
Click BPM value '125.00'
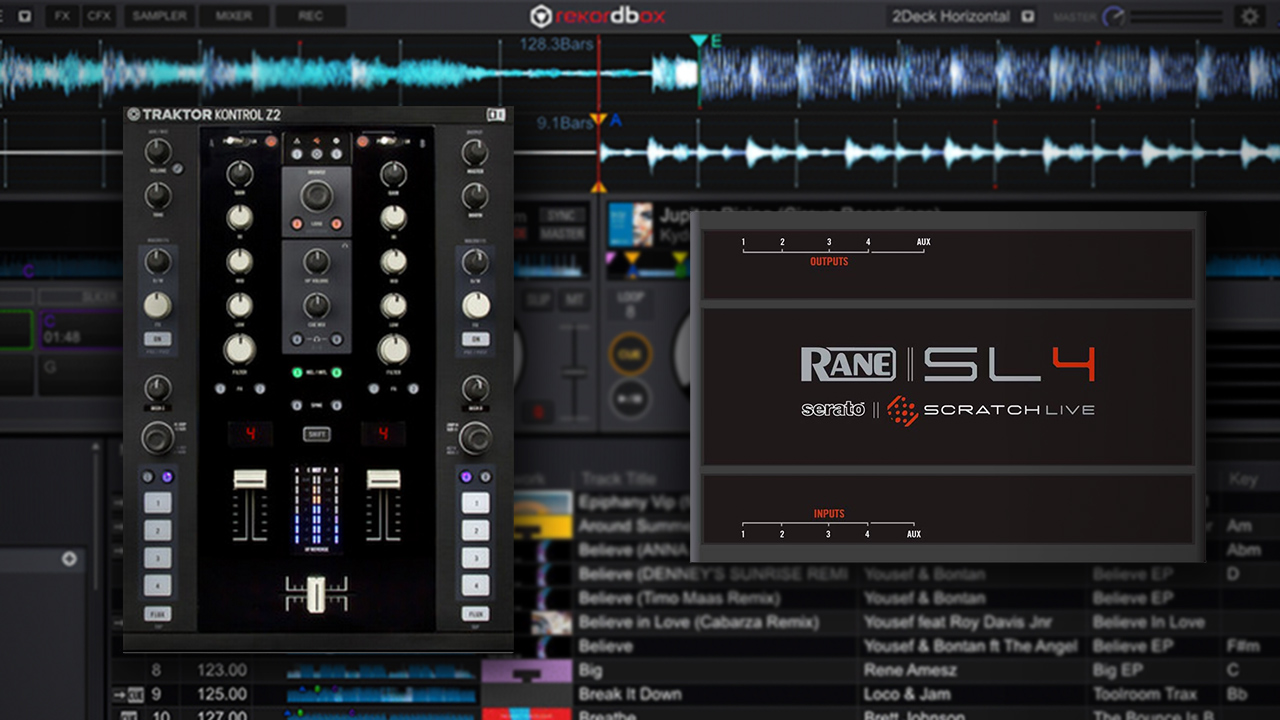click(222, 694)
